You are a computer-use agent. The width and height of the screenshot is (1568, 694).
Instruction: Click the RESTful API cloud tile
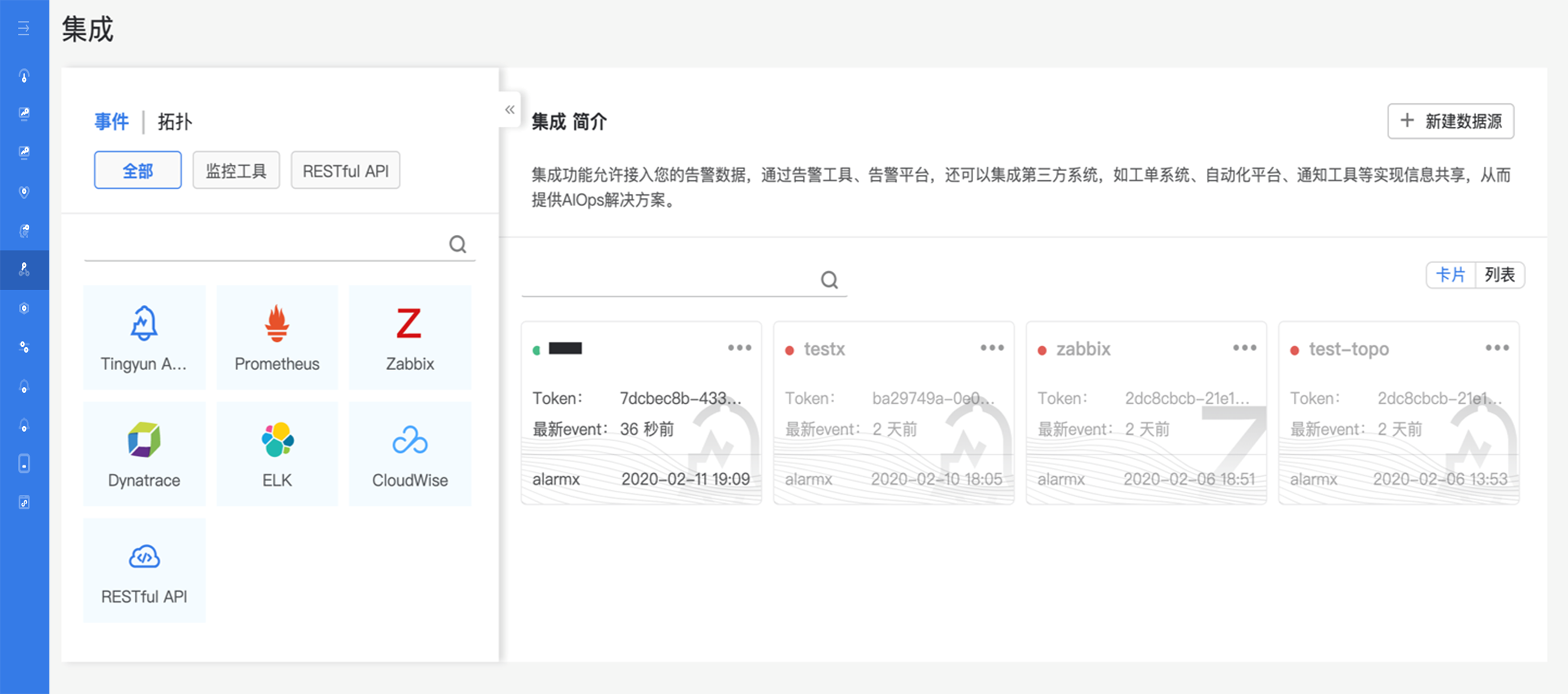(143, 570)
